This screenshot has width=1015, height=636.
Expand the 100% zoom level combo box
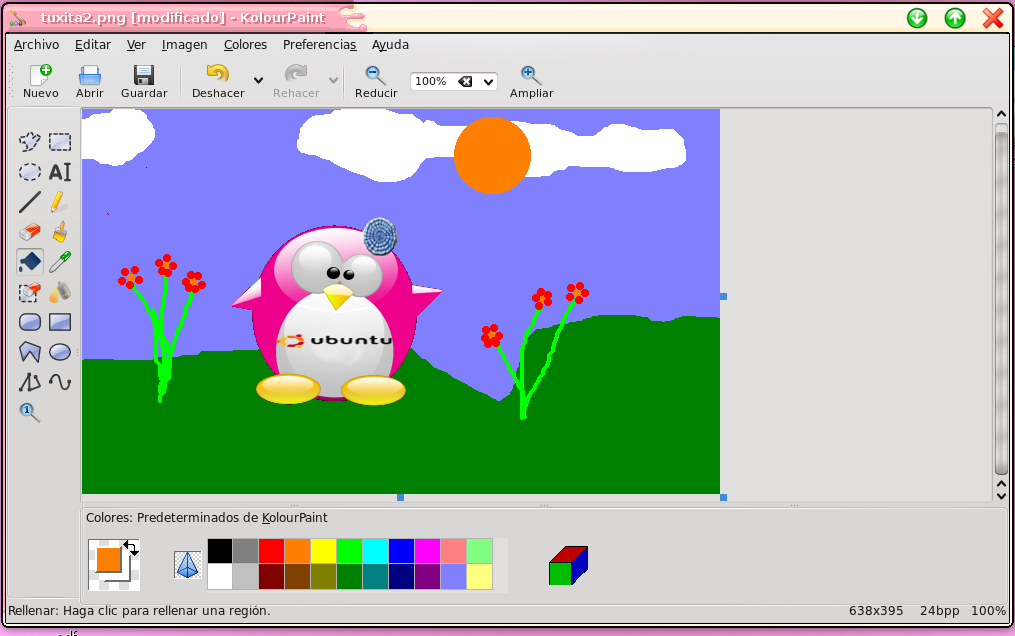[x=488, y=82]
